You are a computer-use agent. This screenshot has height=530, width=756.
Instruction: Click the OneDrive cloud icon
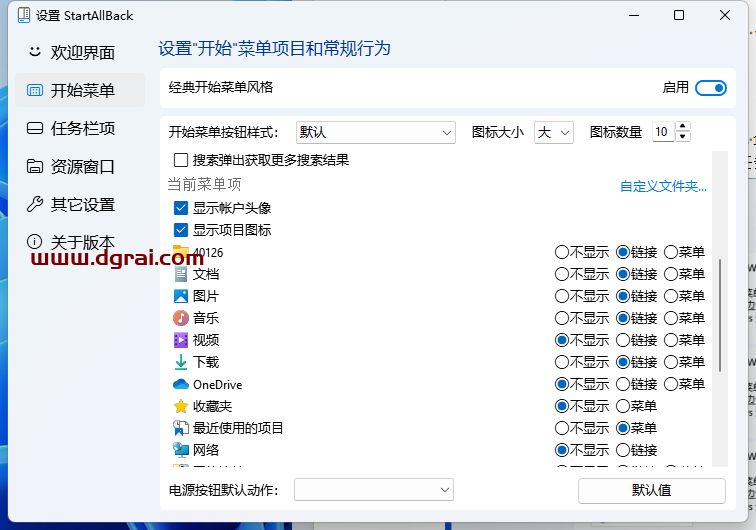[181, 384]
